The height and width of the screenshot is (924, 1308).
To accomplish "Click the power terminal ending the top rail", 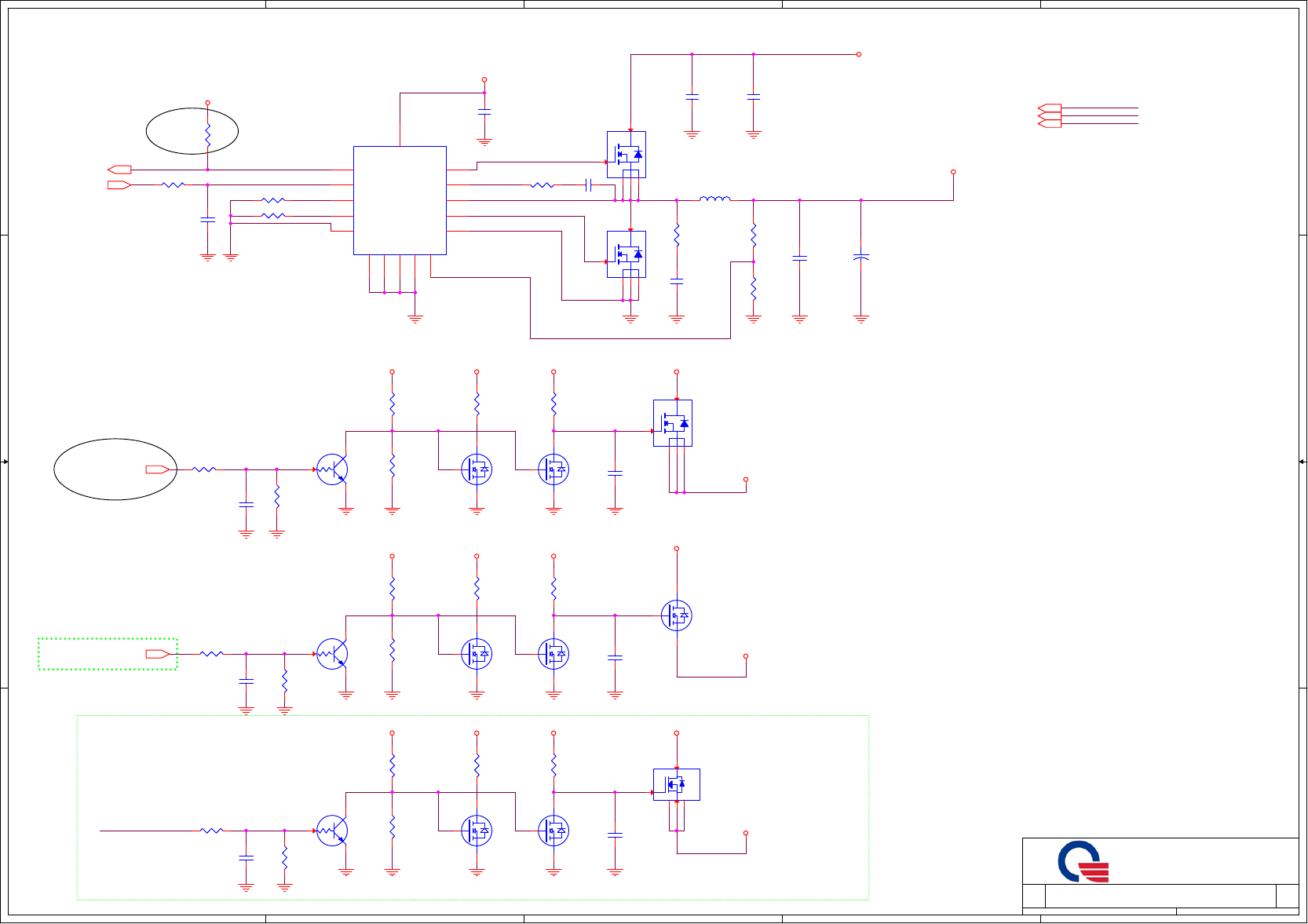I will click(859, 54).
